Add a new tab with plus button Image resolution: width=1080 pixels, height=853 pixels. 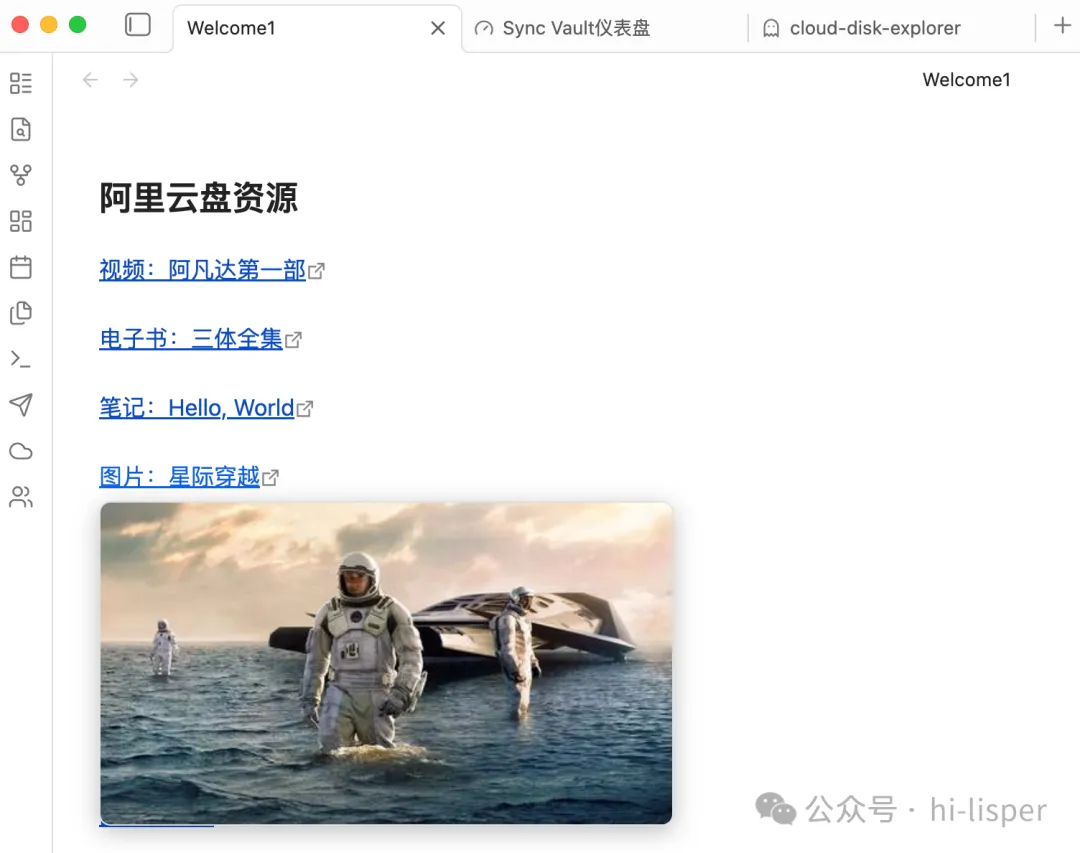click(x=1062, y=26)
